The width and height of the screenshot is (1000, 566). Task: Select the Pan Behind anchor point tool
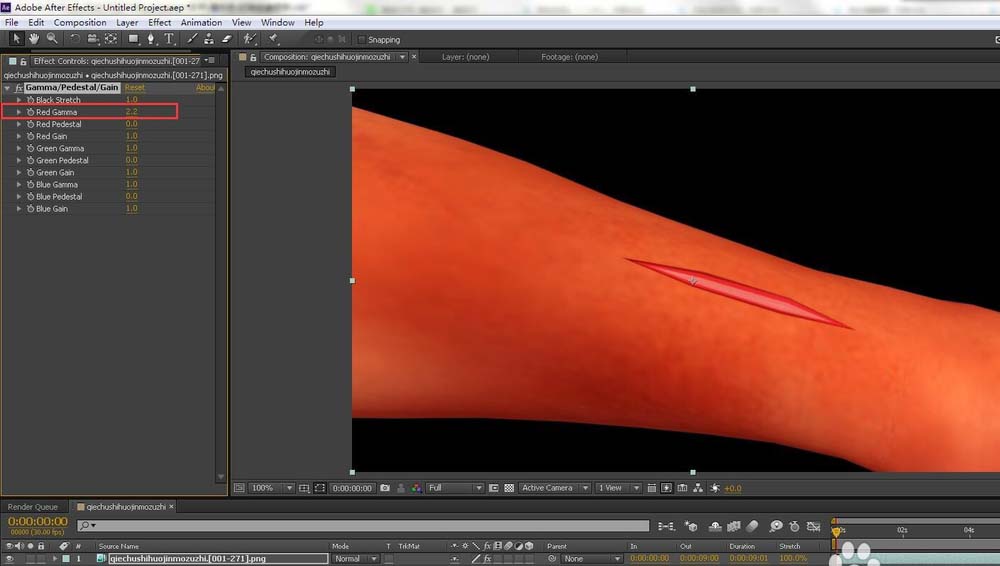pos(111,39)
